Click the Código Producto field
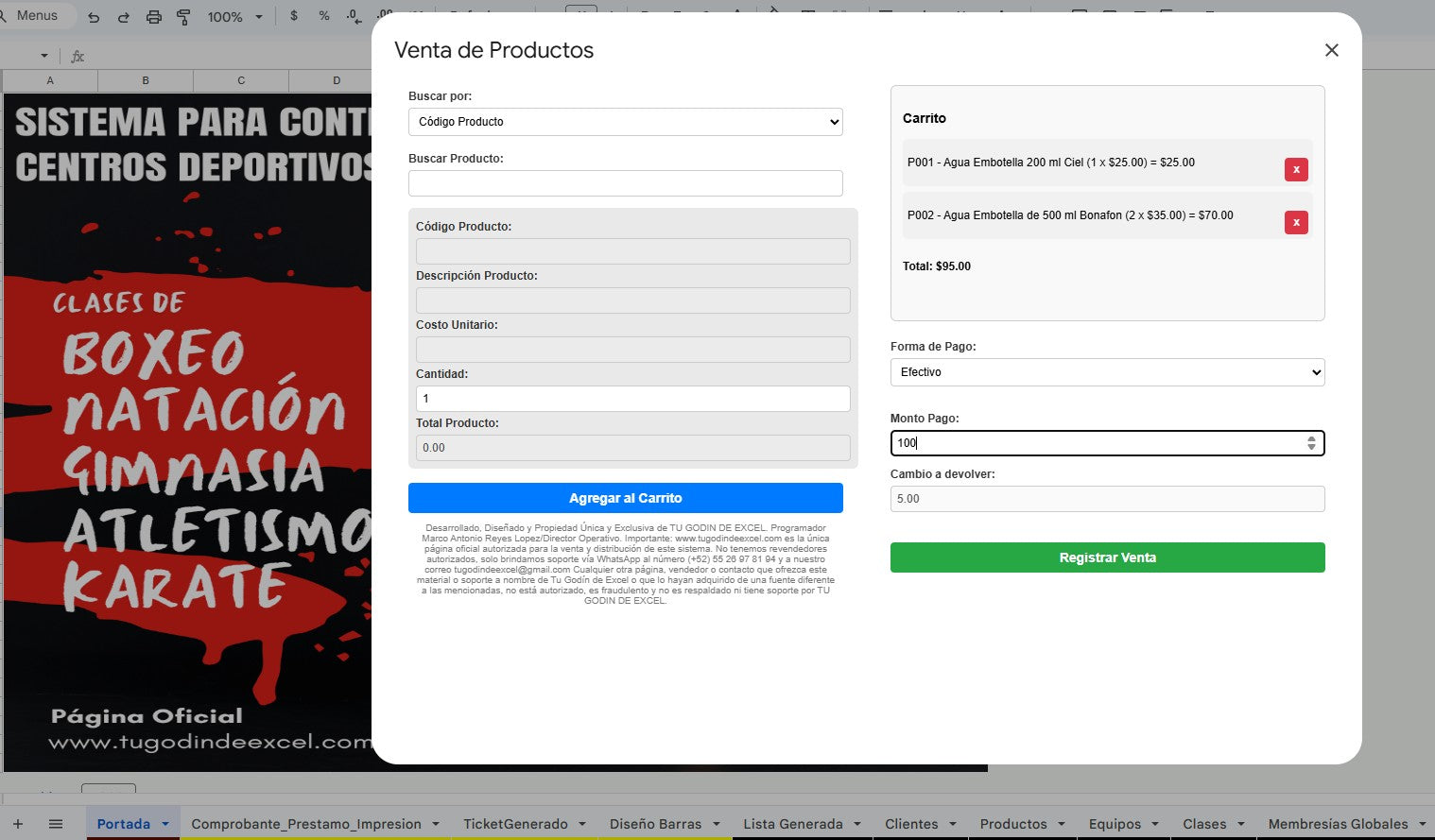1435x840 pixels. (x=633, y=251)
